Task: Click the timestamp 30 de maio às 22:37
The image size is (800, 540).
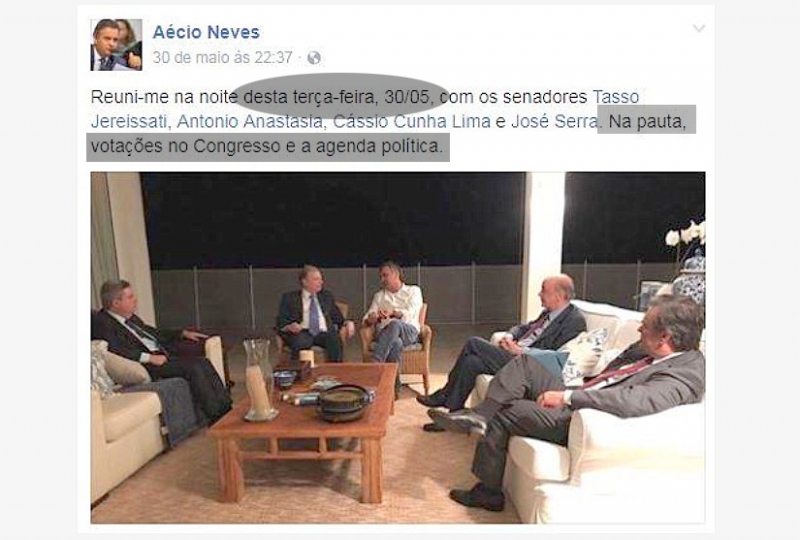Action: 222,57
